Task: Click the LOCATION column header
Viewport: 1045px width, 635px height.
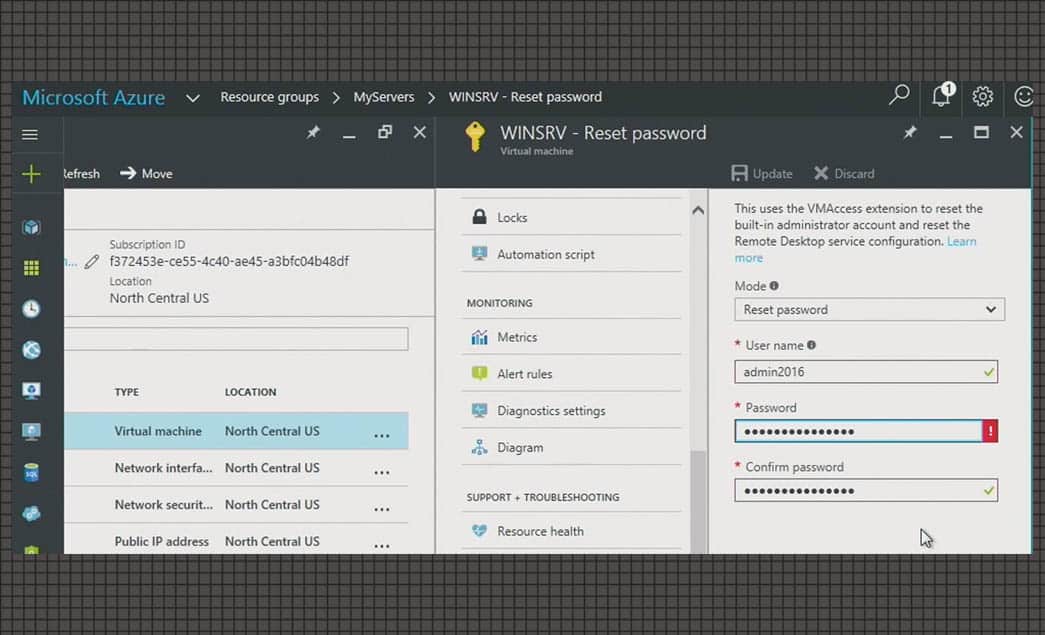Action: pos(251,392)
